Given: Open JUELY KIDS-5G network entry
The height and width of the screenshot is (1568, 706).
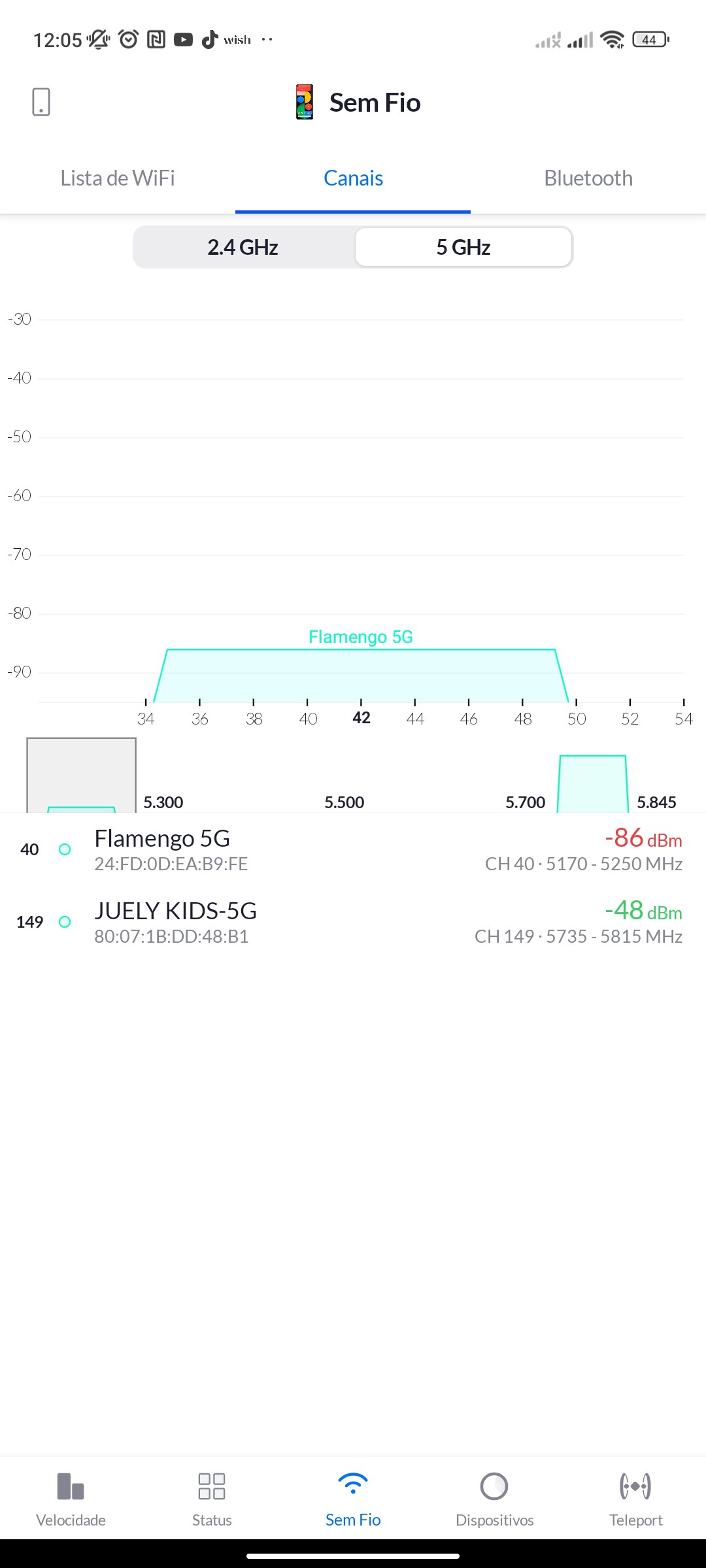Looking at the screenshot, I should (x=353, y=922).
